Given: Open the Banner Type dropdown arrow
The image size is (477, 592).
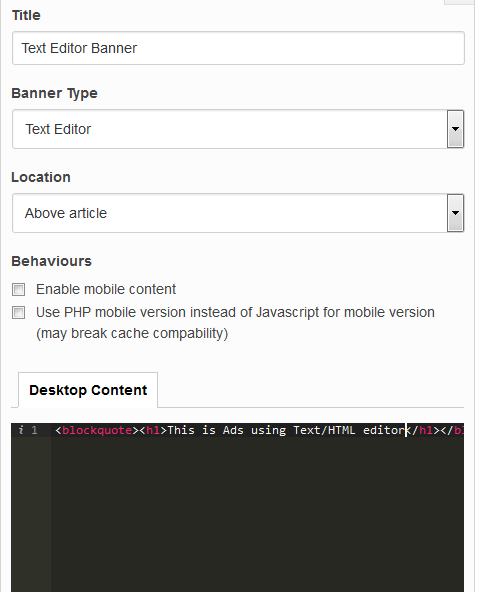Looking at the screenshot, I should (x=455, y=129).
